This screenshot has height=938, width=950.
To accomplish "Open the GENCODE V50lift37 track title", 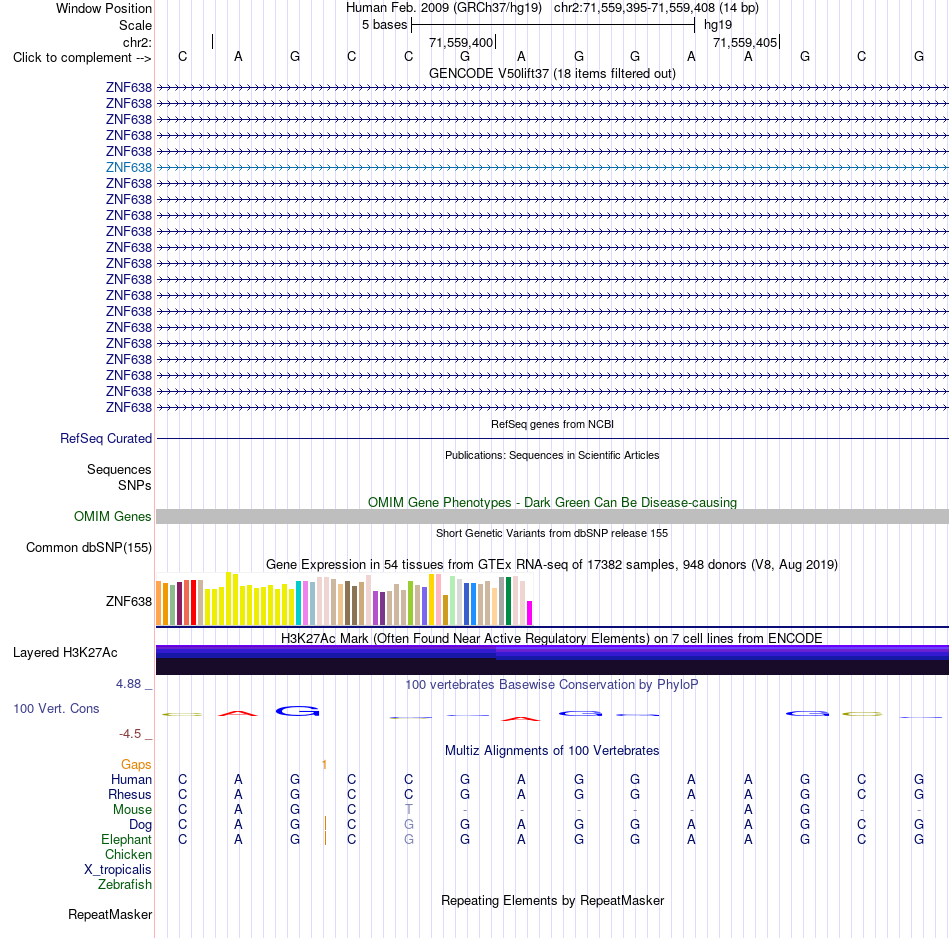I will coord(552,73).
